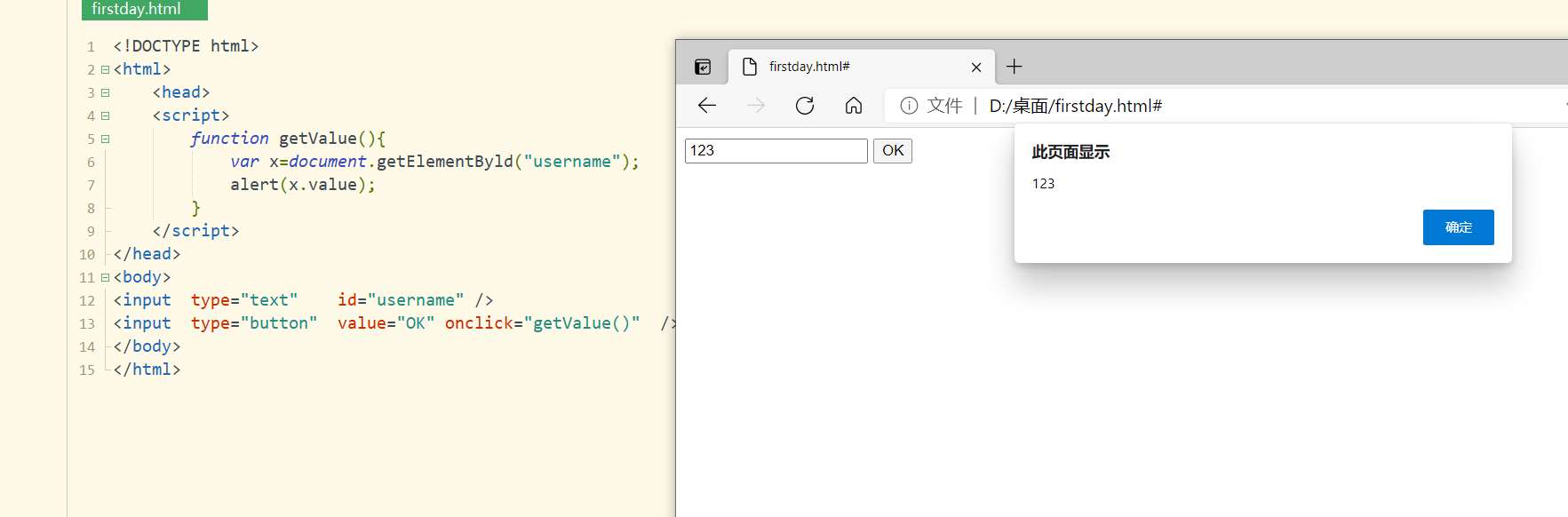Collapse the script fold on line 4
Image resolution: width=1568 pixels, height=517 pixels.
[105, 115]
